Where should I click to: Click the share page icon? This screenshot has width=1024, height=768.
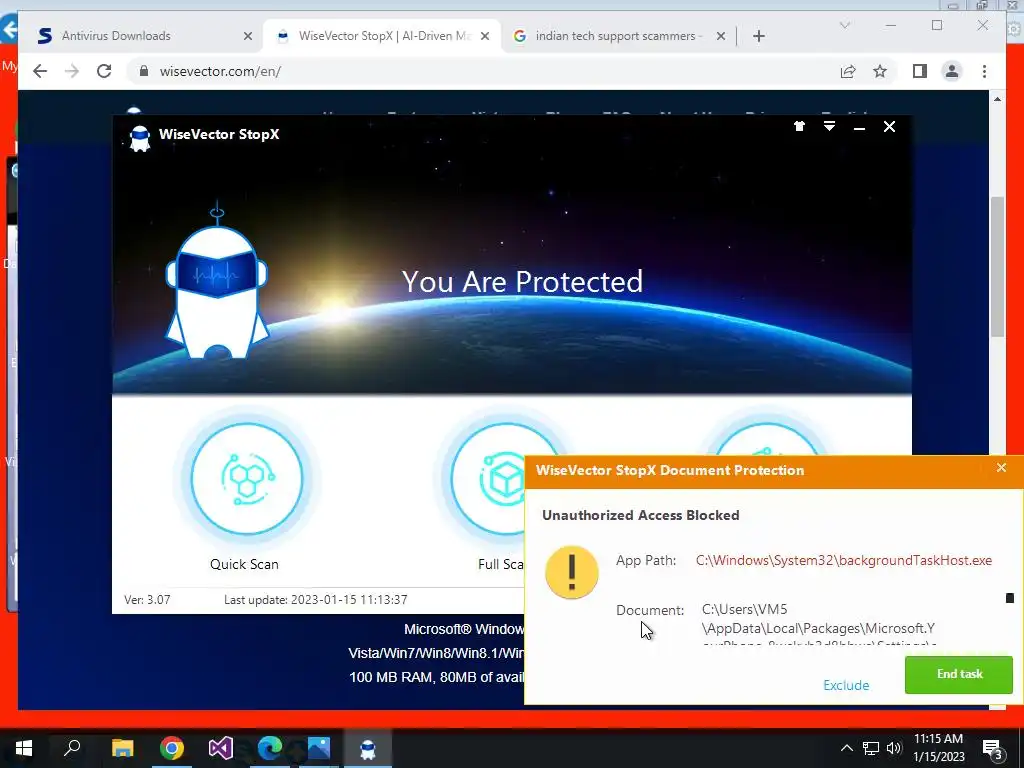click(848, 71)
